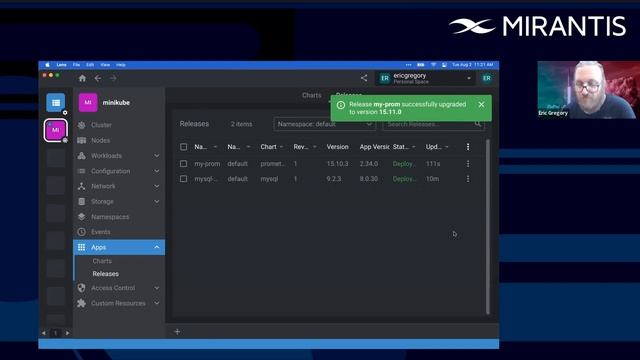Screen dimensions: 640x360
Task: Click the releases table vertical scrollbar
Action: point(488,227)
